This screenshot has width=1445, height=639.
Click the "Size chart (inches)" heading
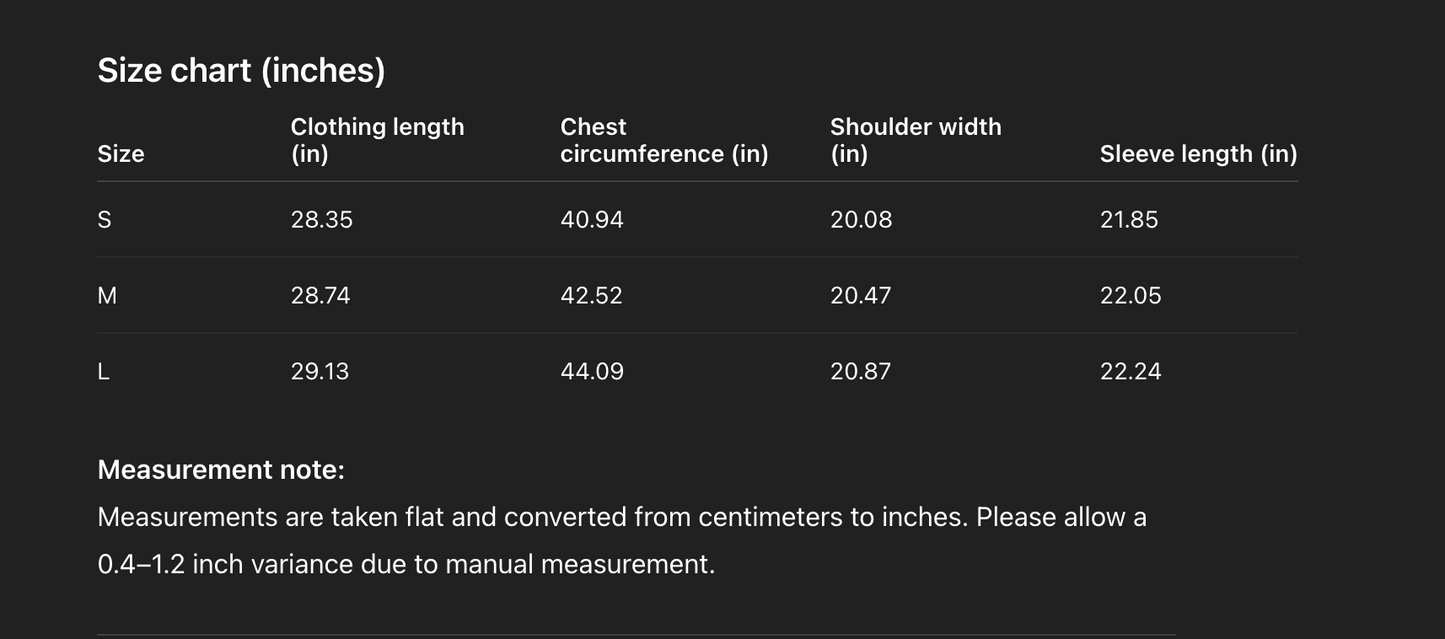coord(241,70)
